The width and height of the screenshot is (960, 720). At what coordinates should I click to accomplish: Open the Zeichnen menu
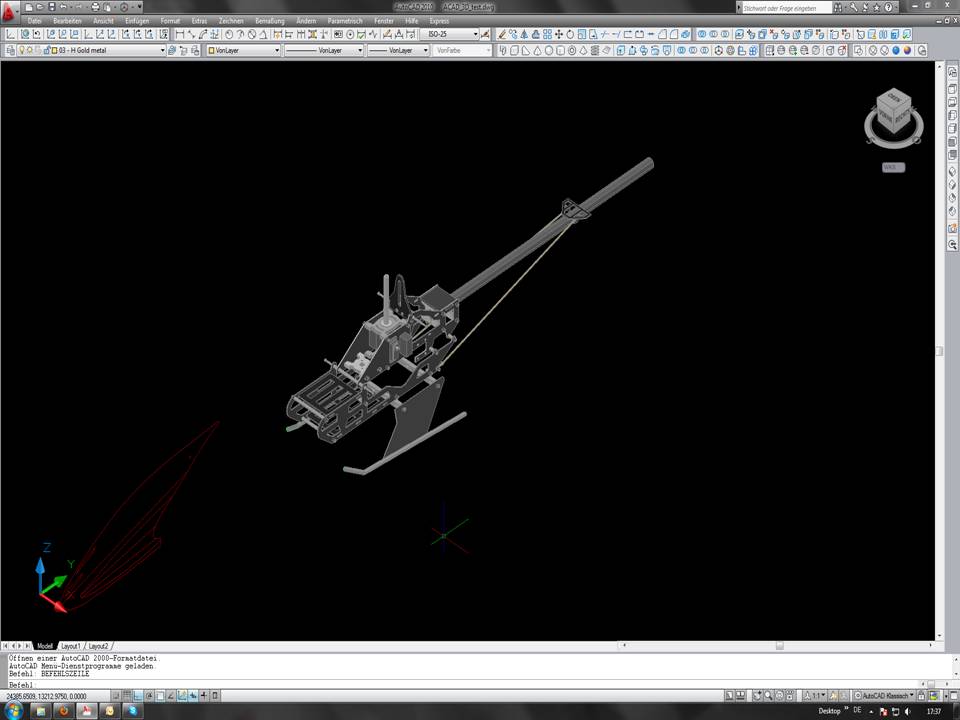point(231,21)
